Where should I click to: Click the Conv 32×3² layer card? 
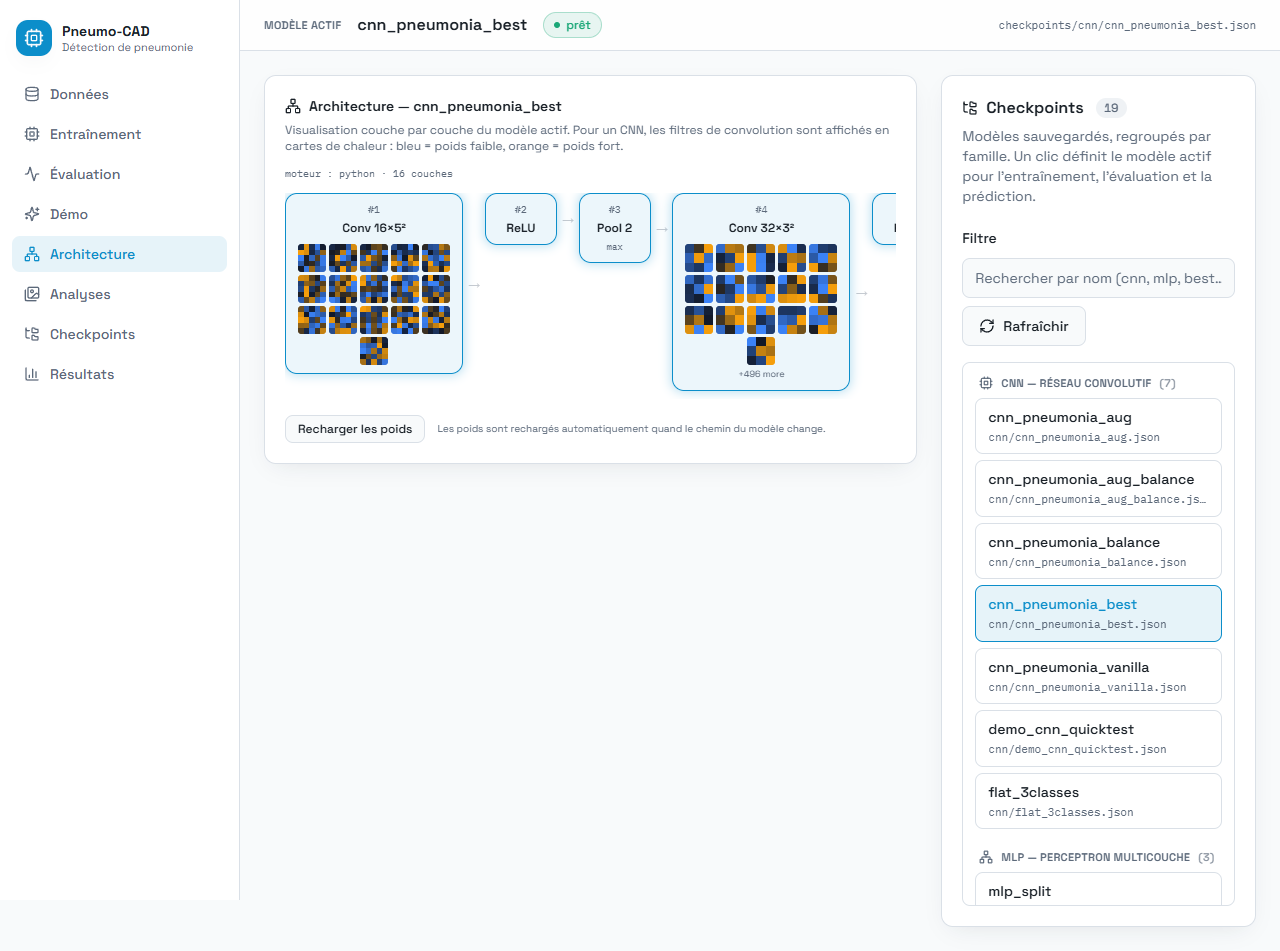(x=761, y=292)
